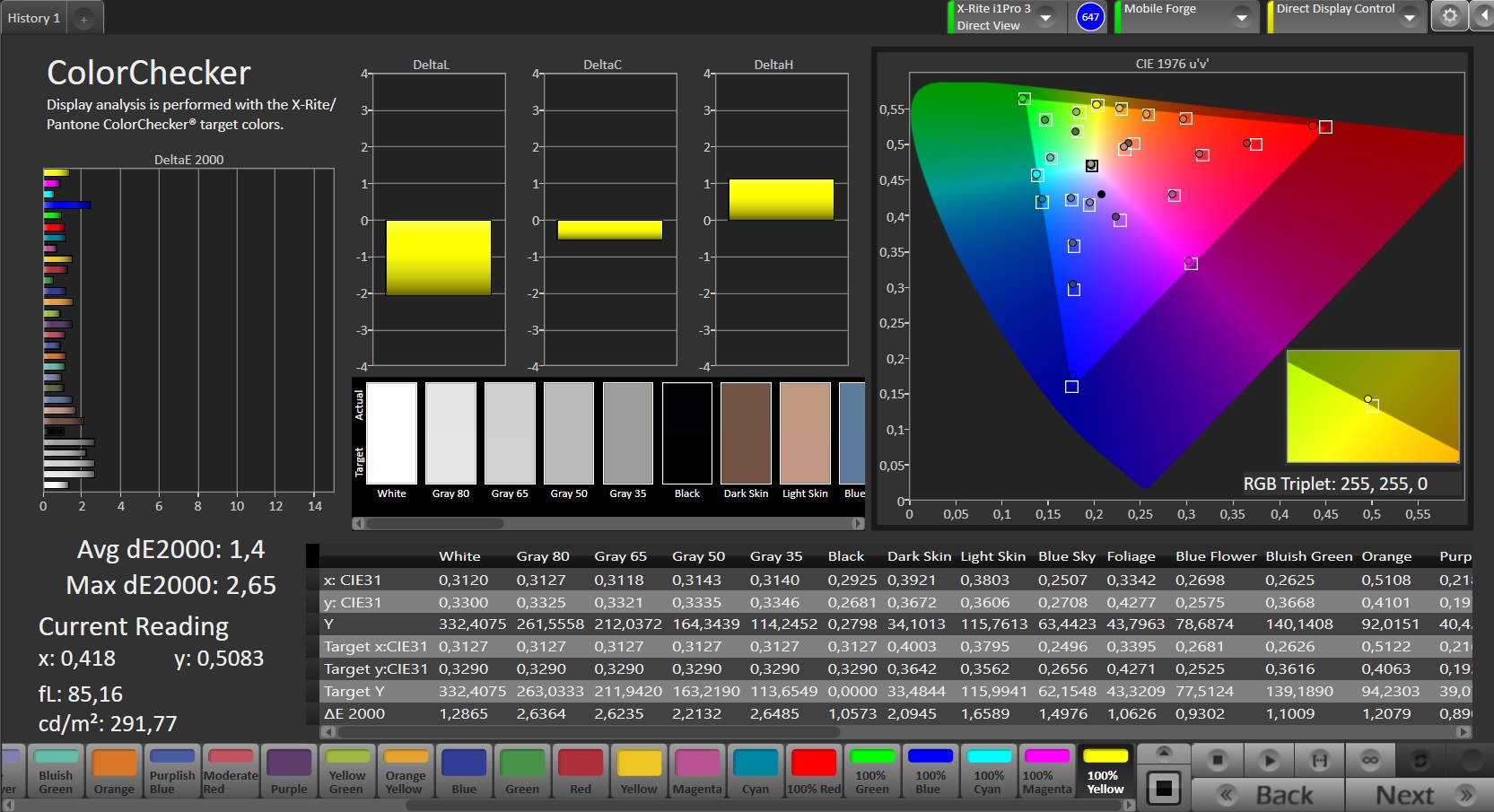Expand the X-Rite i1Pro 3 meter dropdown

tap(1045, 17)
